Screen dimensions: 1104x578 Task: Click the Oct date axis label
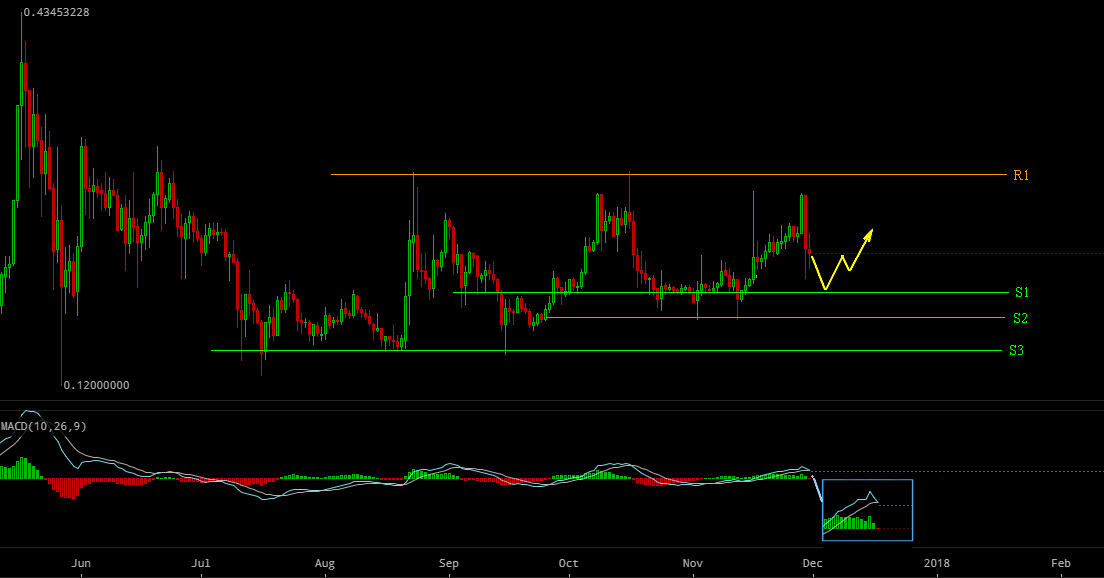(x=568, y=563)
